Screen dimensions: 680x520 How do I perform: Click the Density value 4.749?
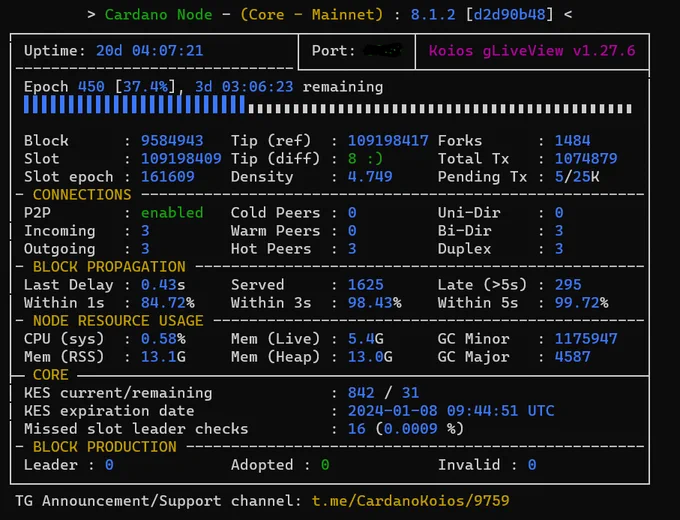coord(370,177)
